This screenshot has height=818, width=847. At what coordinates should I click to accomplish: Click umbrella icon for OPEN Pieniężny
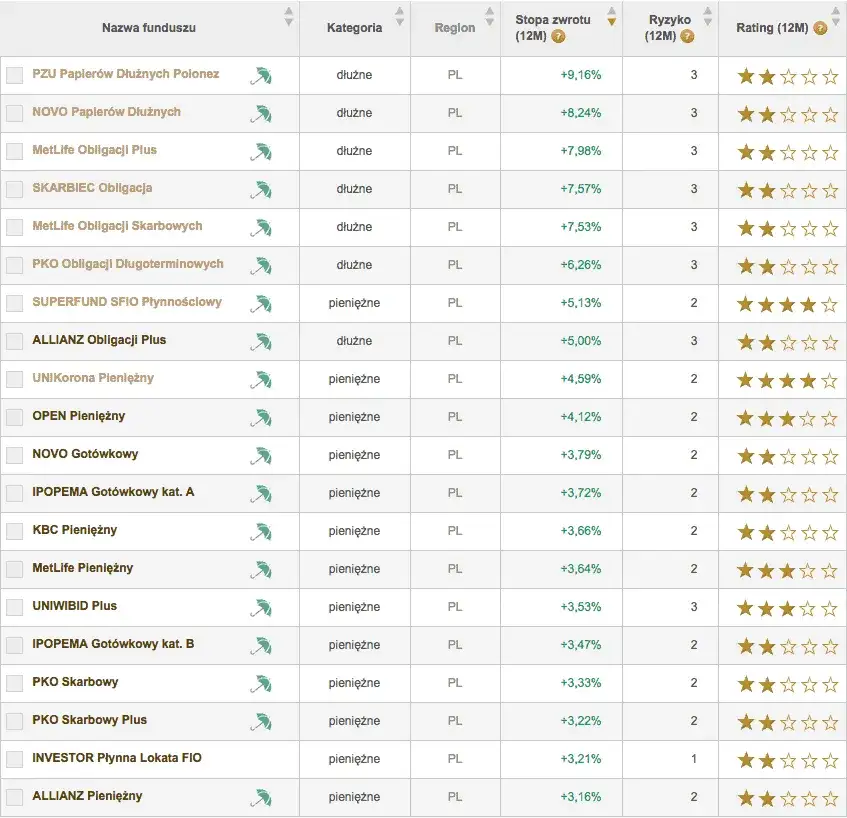[x=261, y=418]
